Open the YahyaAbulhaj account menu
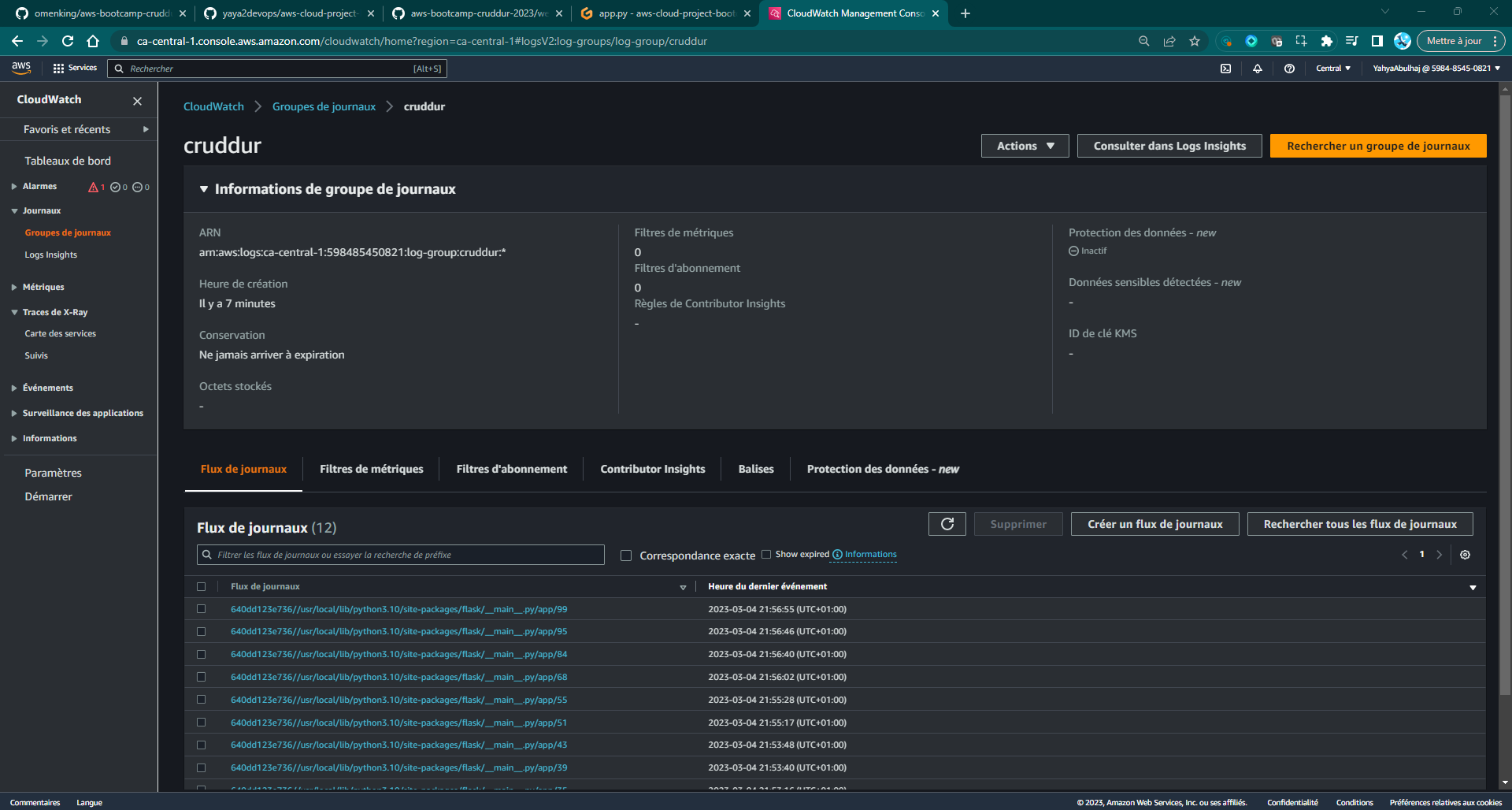The width and height of the screenshot is (1512, 810). coord(1436,69)
